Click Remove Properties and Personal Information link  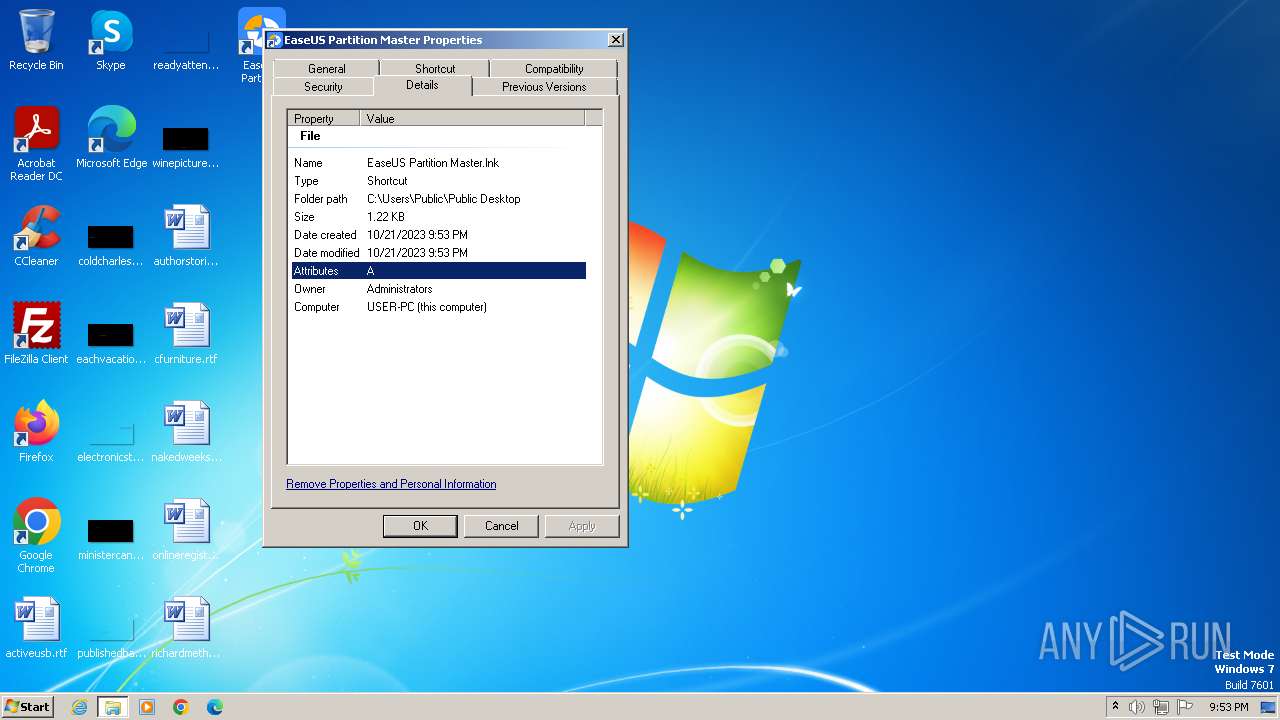click(391, 484)
